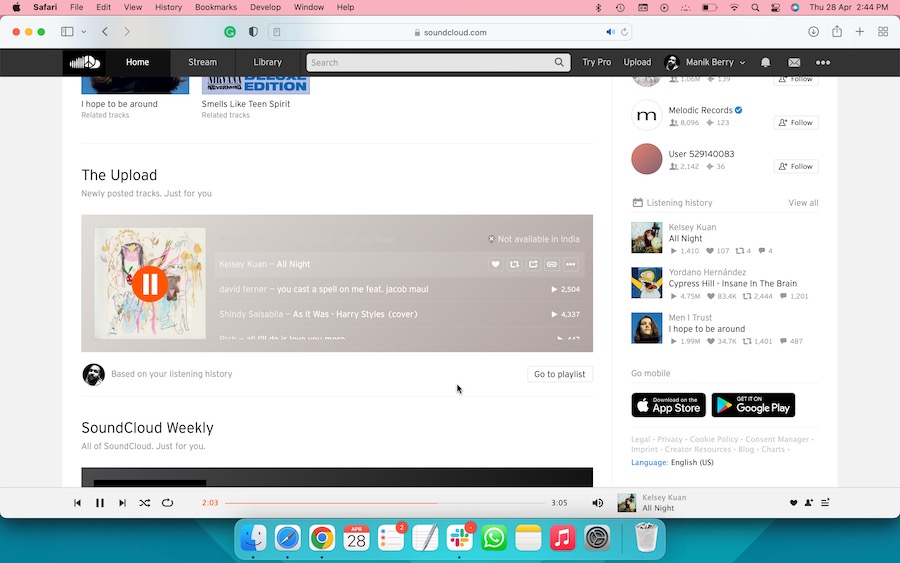Open the Develop menu
The width and height of the screenshot is (900, 563).
tap(265, 7)
